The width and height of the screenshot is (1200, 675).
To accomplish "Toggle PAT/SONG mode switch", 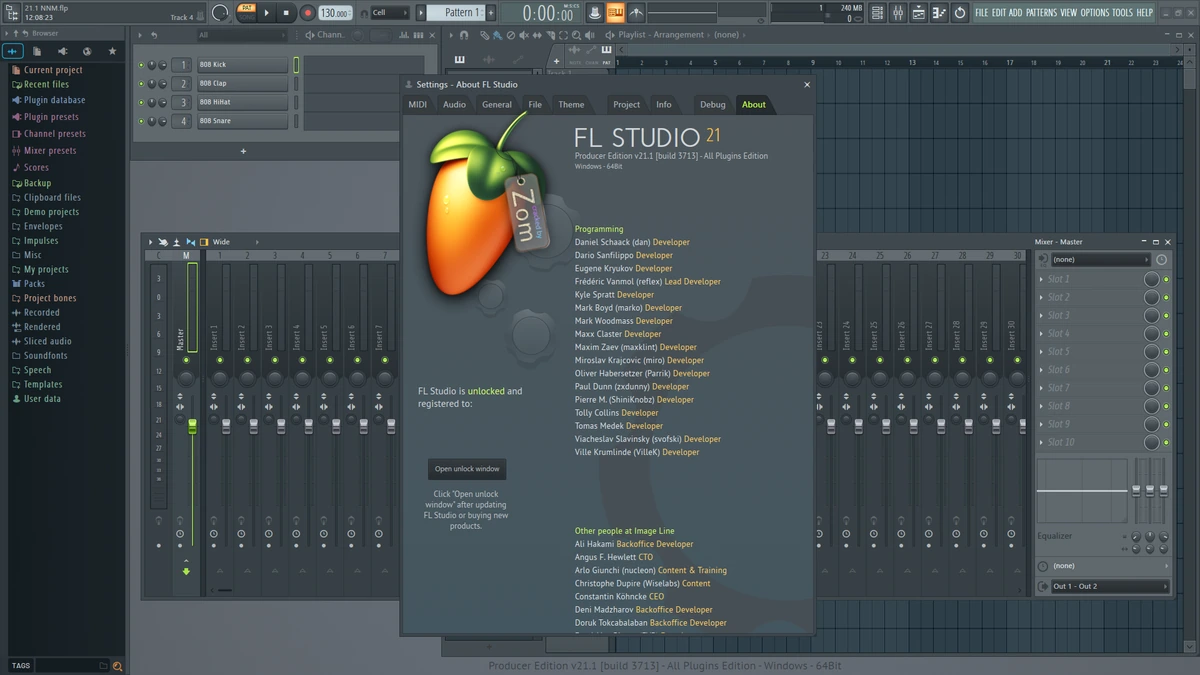I will (x=245, y=12).
